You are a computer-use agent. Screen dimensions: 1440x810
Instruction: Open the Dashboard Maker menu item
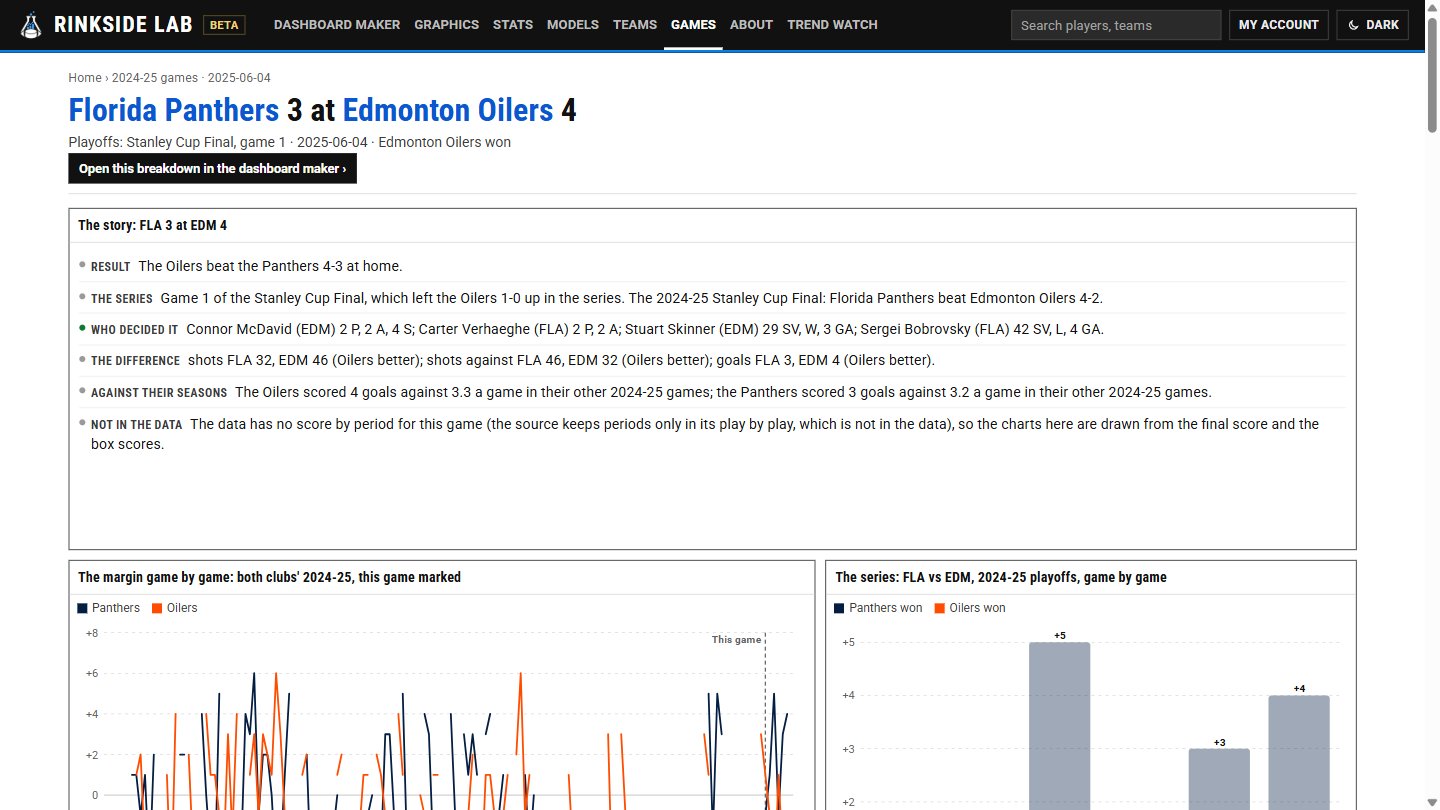(x=337, y=25)
